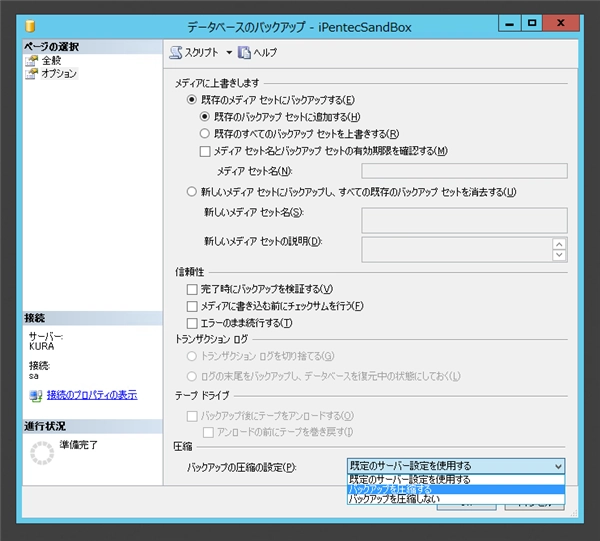Viewport: 600px width, 541px height.
Task: Open the バックアップの圧縮の設定 combo box
Action: pyautogui.click(x=456, y=466)
